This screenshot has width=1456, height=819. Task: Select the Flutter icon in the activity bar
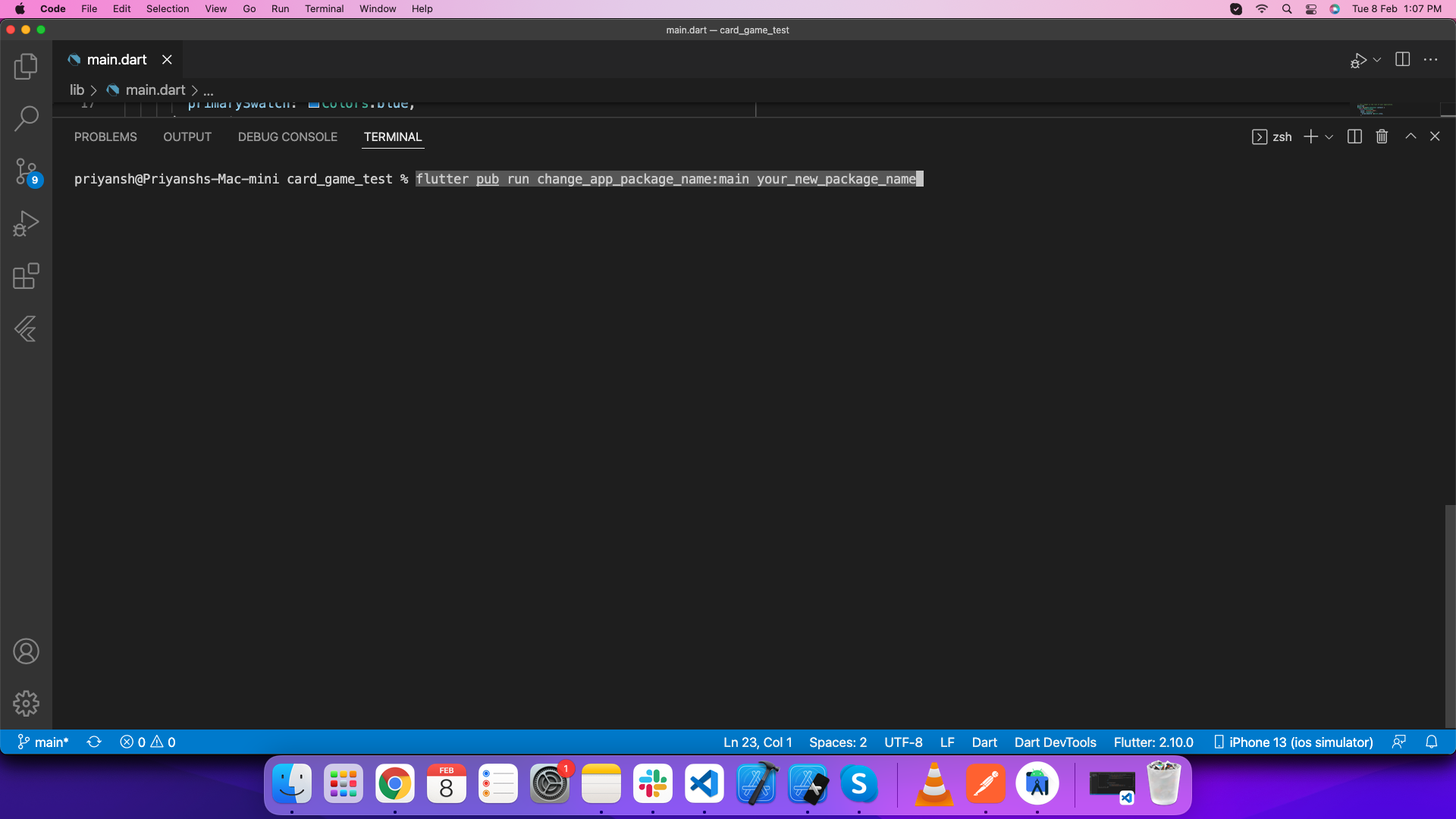click(x=26, y=329)
